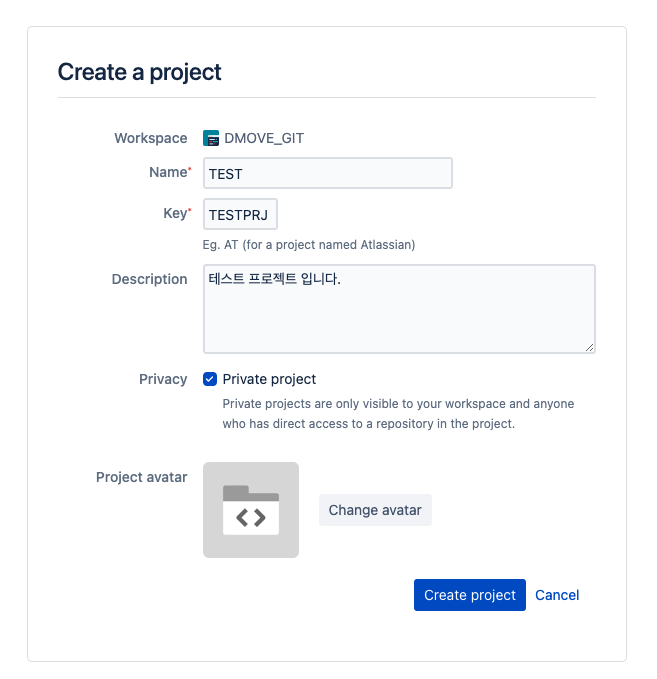Uncheck the Private project checkbox
Screen dimensions: 657x679
[x=210, y=379]
